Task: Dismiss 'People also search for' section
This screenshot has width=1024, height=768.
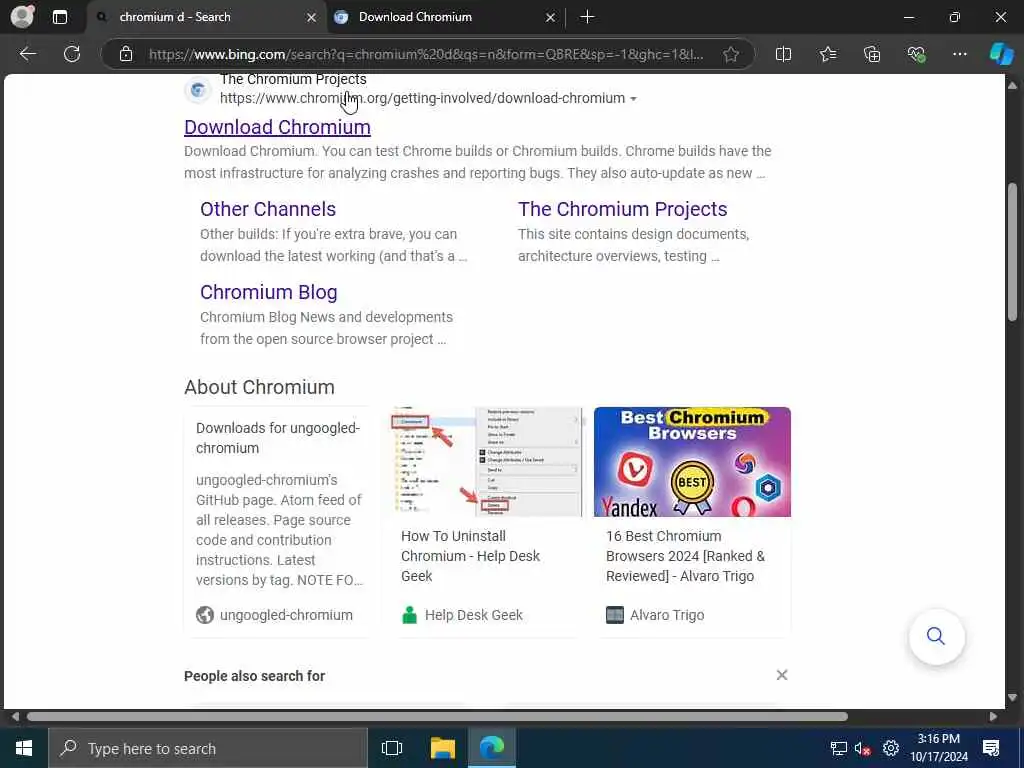Action: (x=782, y=675)
